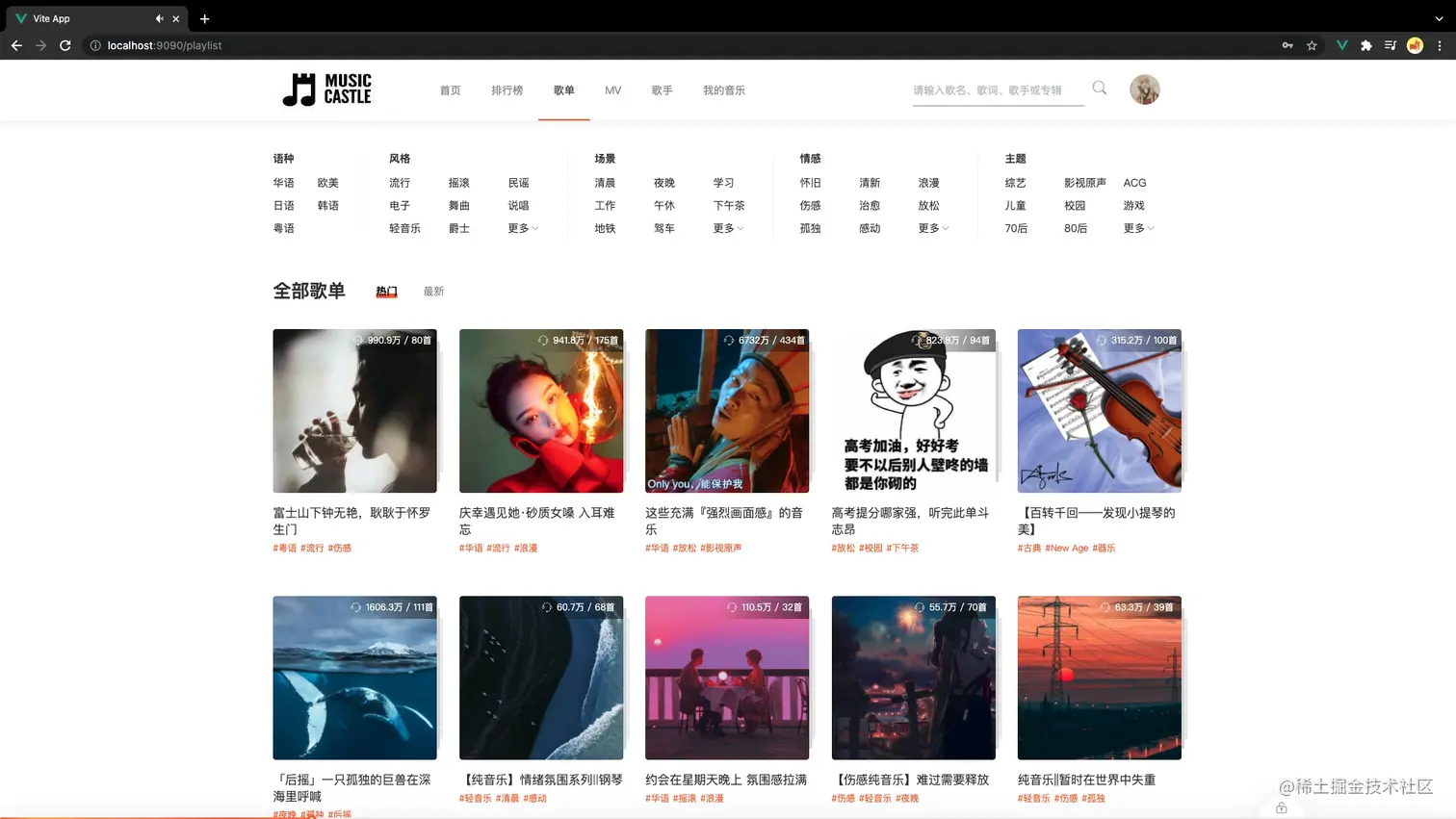Switch to 最新 playlist tab
The height and width of the screenshot is (819, 1456).
point(434,291)
